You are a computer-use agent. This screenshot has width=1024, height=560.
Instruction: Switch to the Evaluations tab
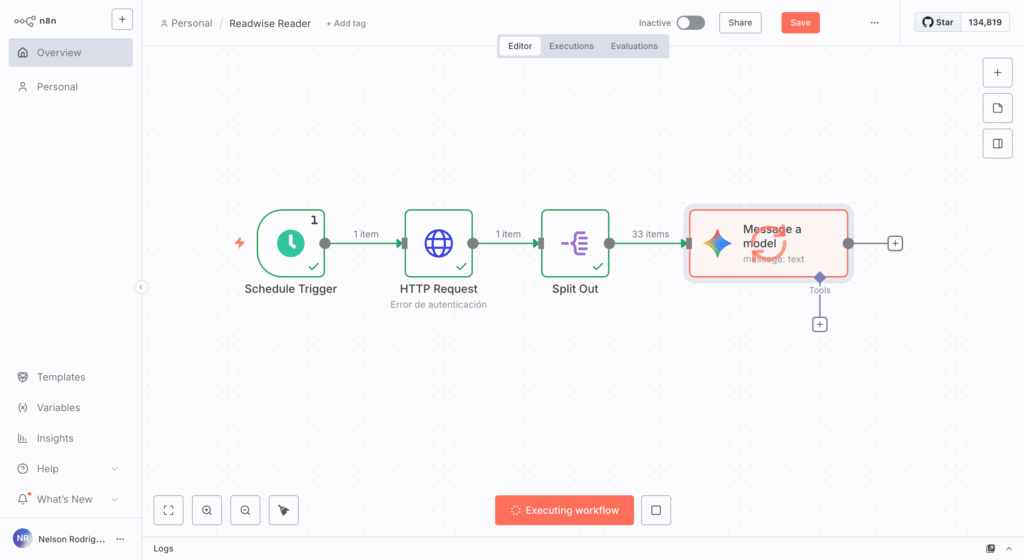[634, 46]
